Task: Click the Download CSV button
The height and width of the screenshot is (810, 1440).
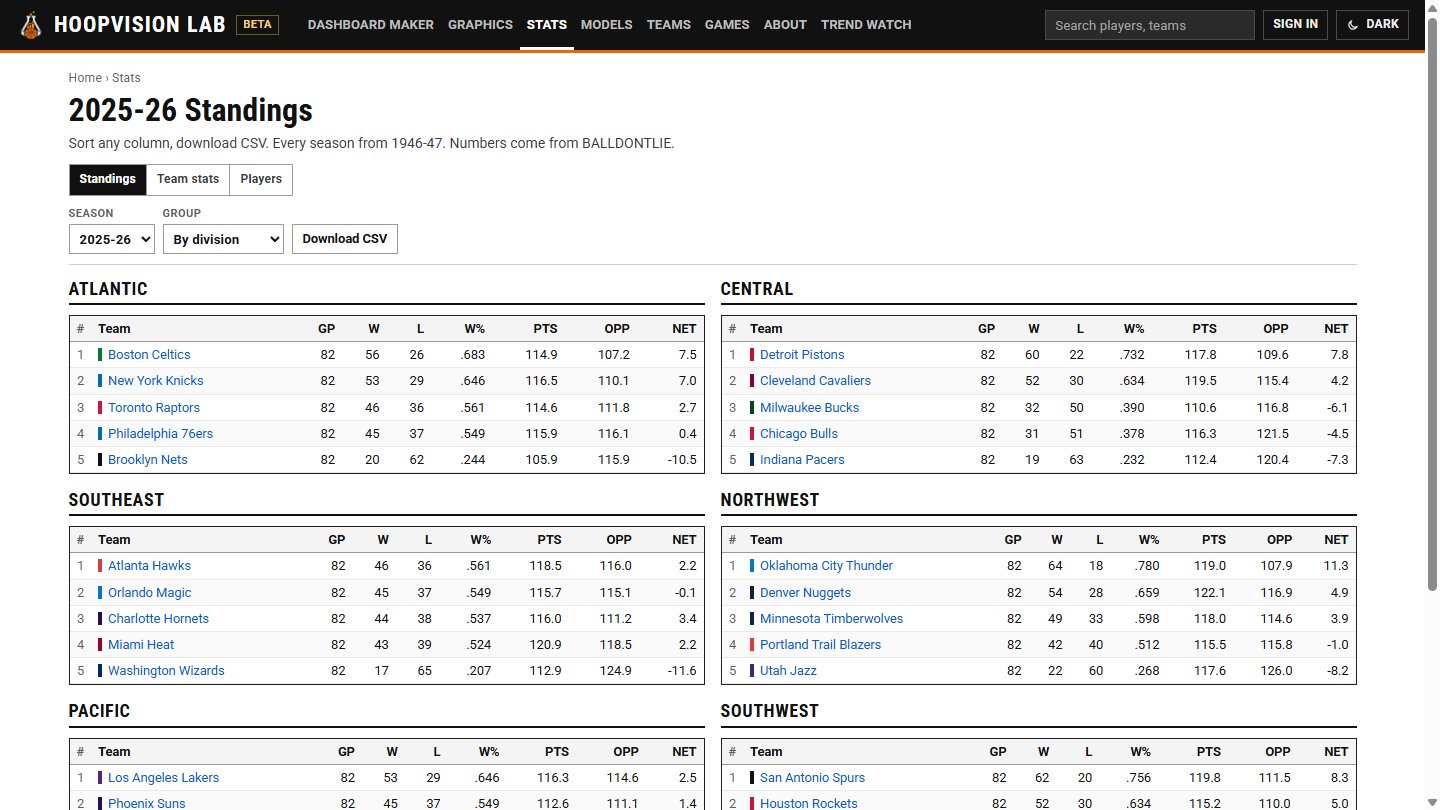Action: coord(345,239)
